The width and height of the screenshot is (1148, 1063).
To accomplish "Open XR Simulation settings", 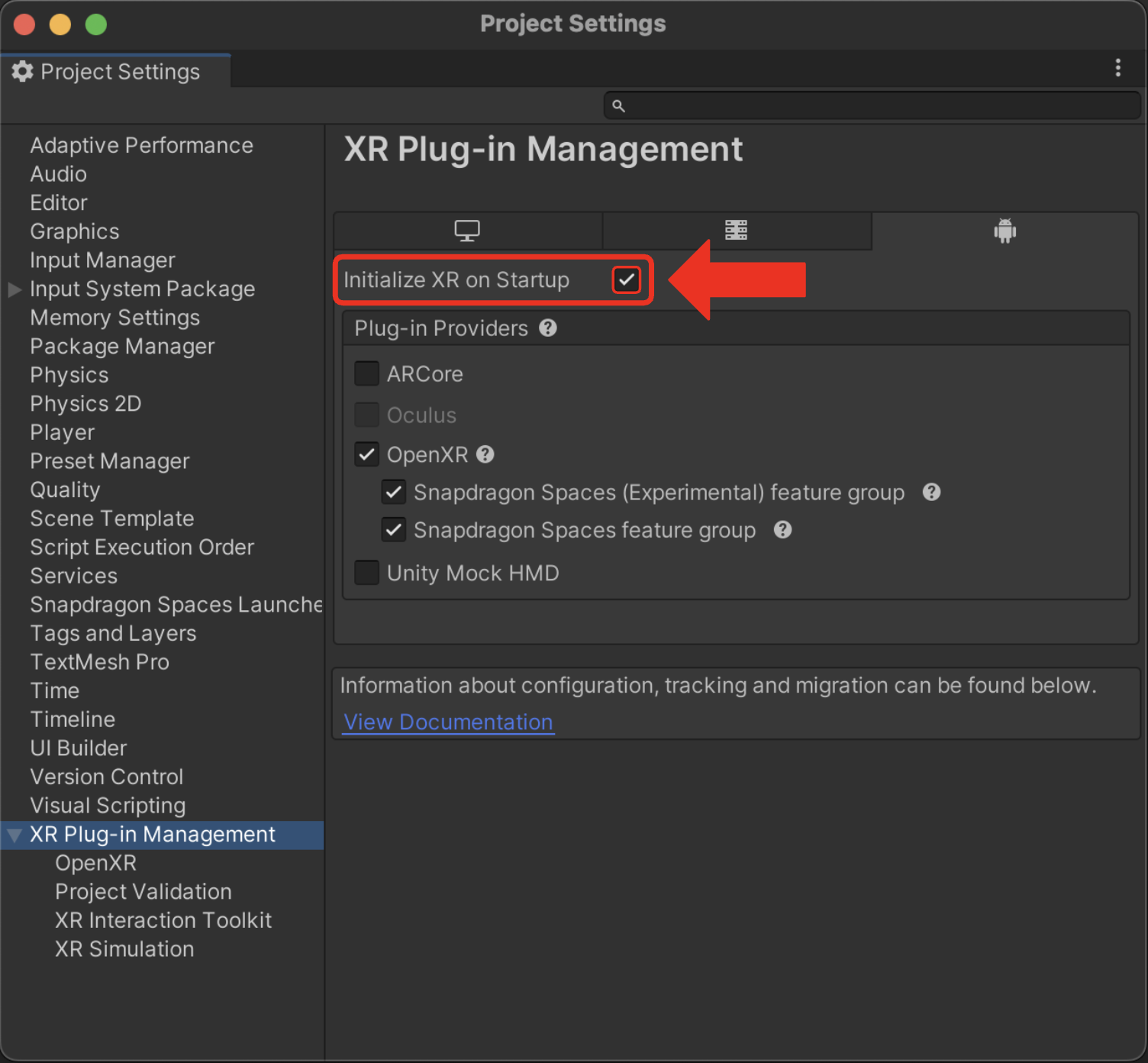I will click(124, 949).
